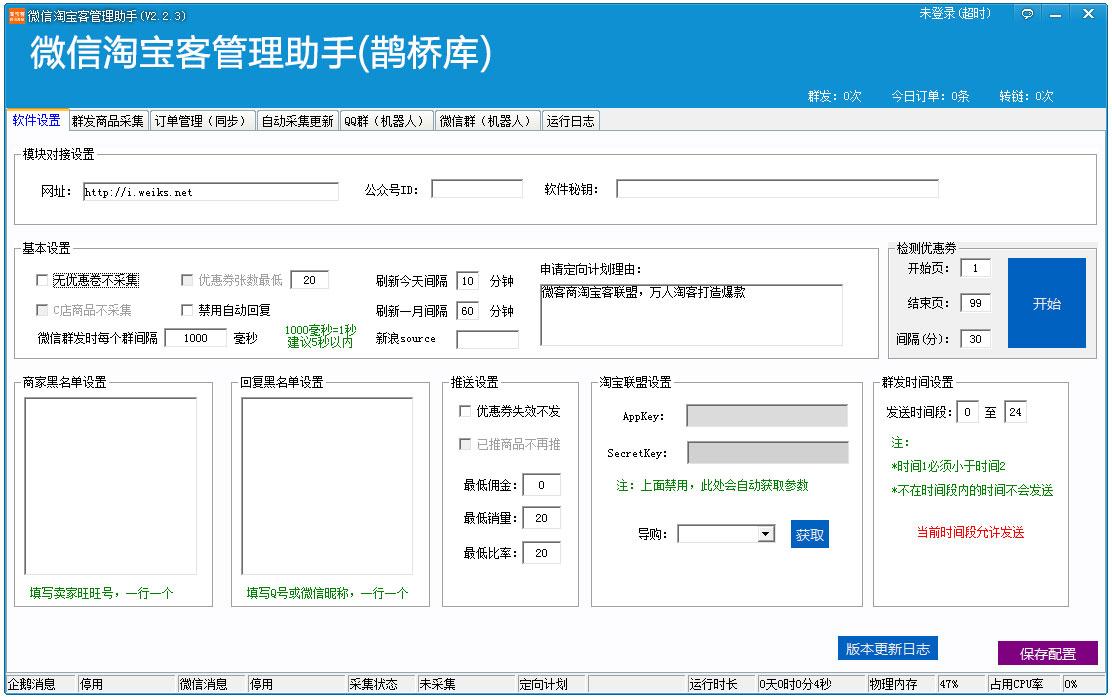1112x700 pixels.
Task: Check the 优惠券失效不发 option
Action: tap(465, 411)
